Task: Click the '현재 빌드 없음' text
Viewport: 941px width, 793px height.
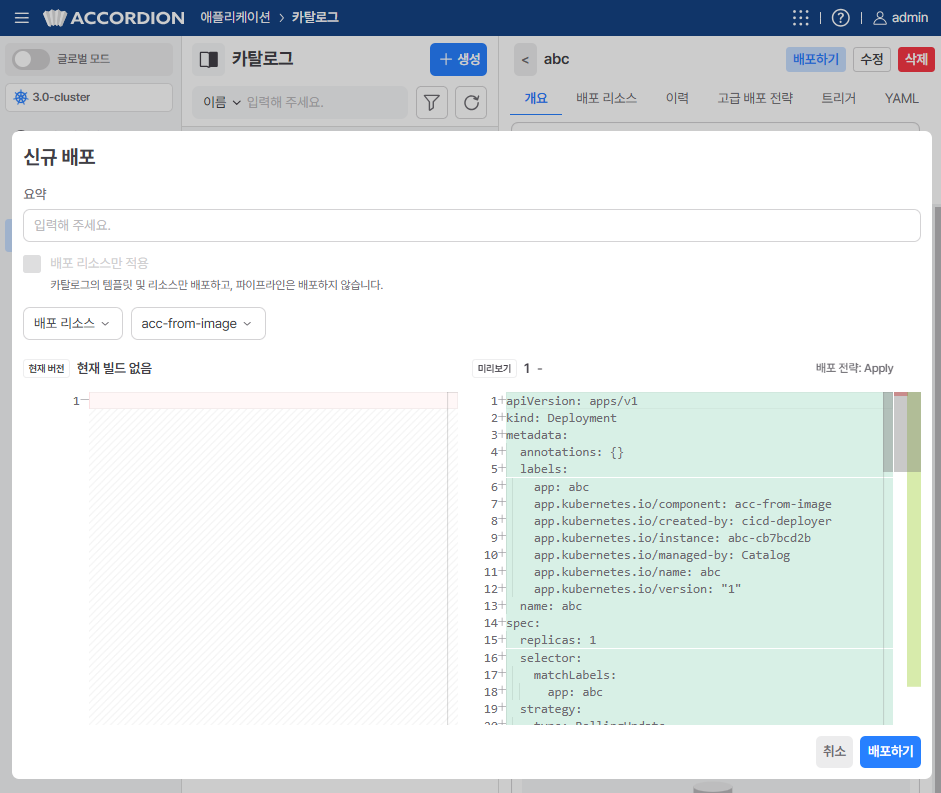Action: click(114, 369)
